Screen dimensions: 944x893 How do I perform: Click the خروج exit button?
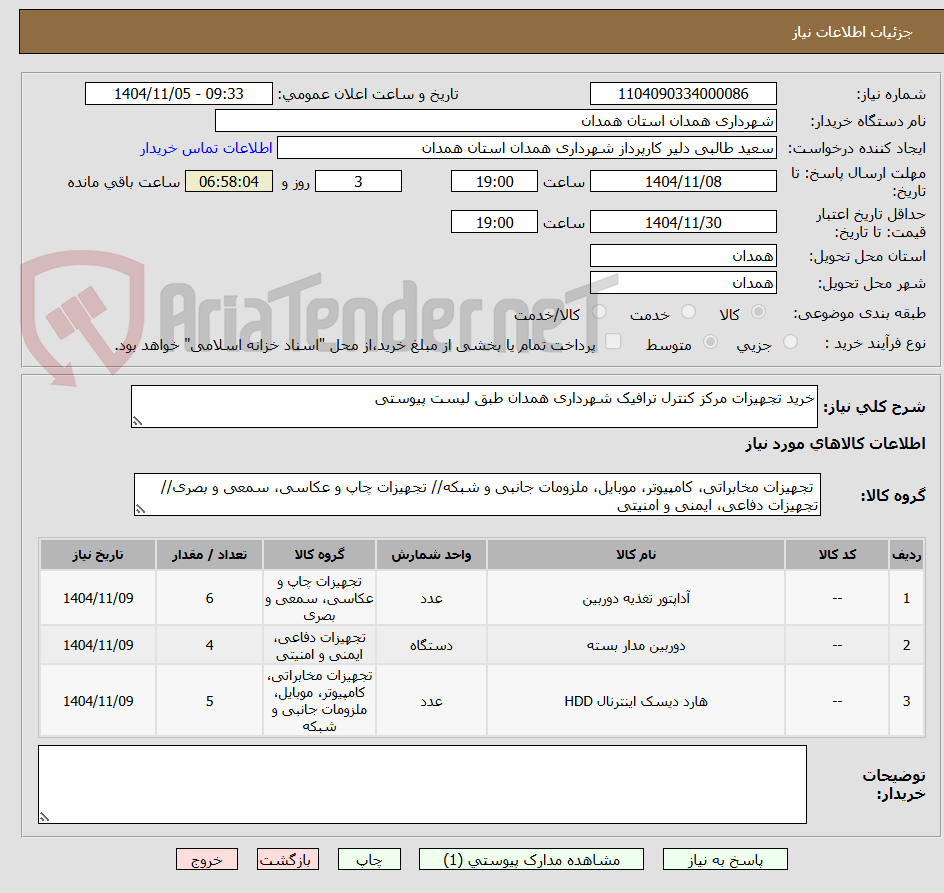(x=206, y=859)
